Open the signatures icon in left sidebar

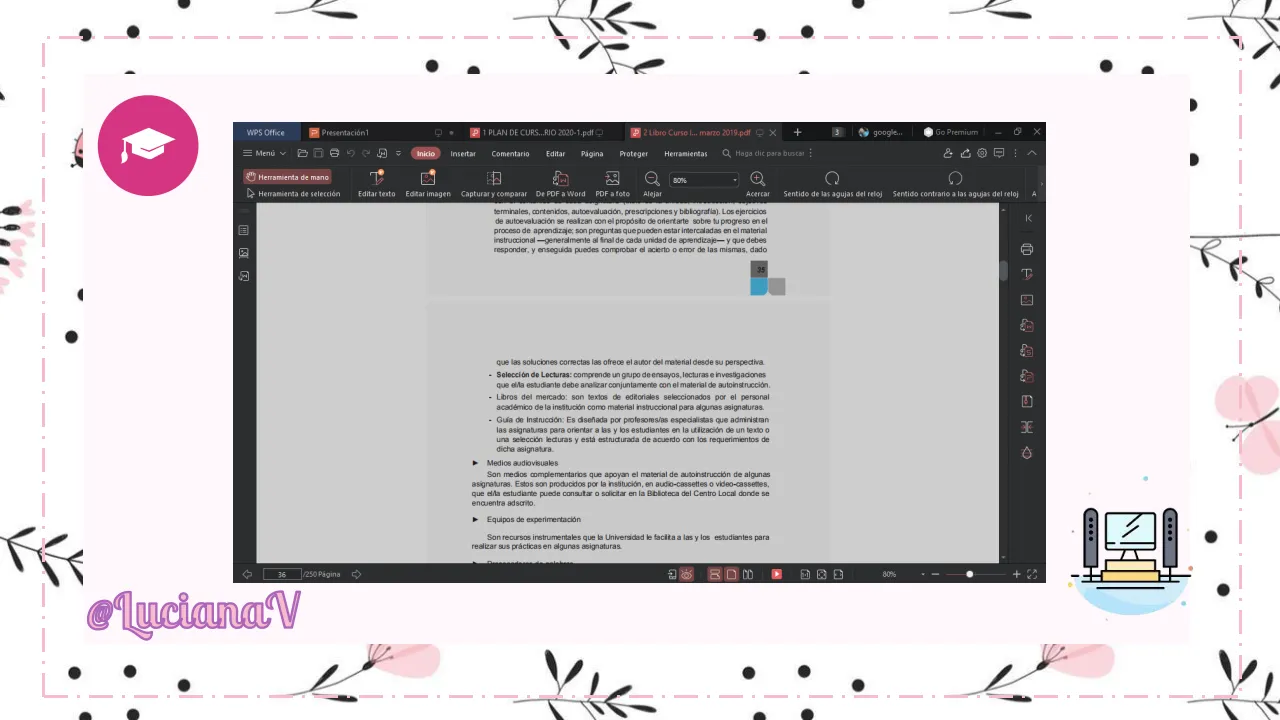pyautogui.click(x=244, y=276)
